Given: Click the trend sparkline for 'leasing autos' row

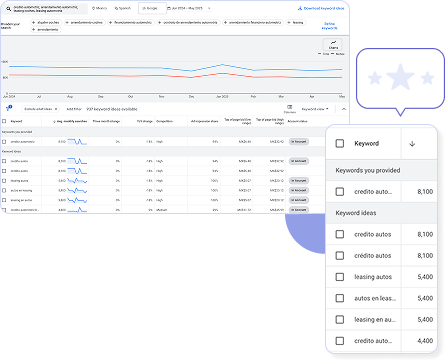Looking at the screenshot, I should pyautogui.click(x=77, y=181).
